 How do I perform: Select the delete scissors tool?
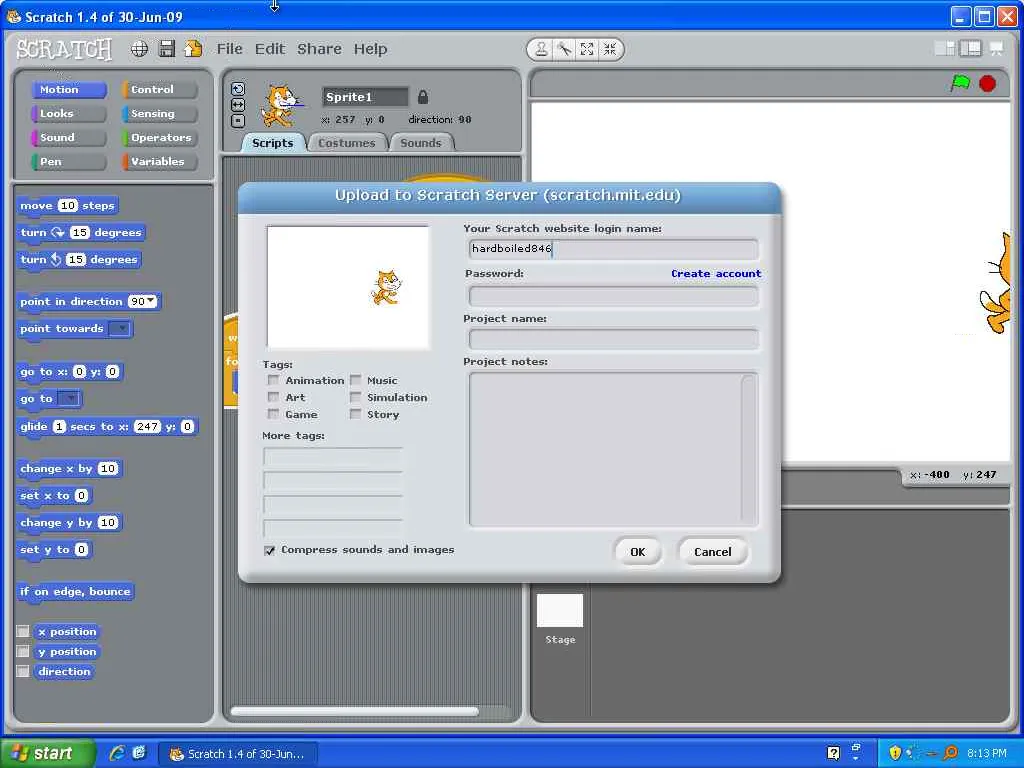564,49
